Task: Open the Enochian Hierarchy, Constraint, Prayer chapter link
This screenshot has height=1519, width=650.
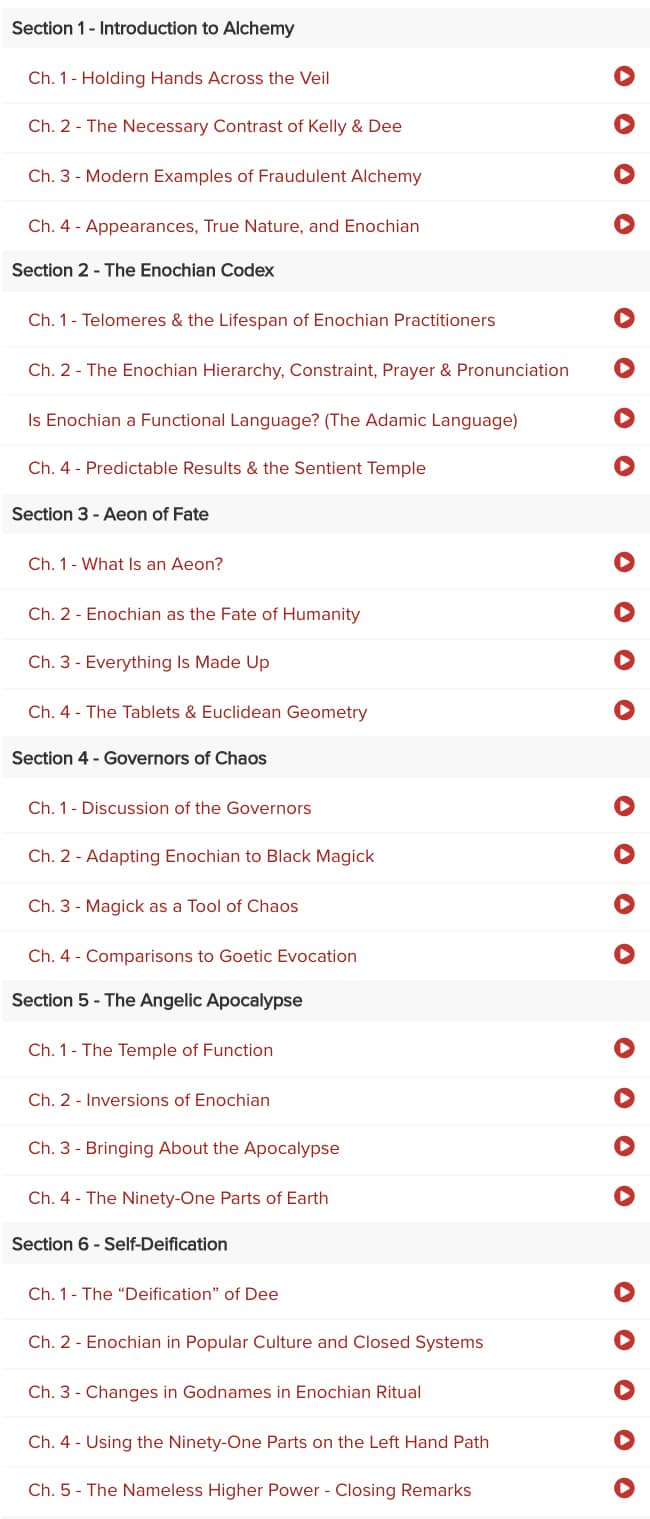Action: (298, 370)
